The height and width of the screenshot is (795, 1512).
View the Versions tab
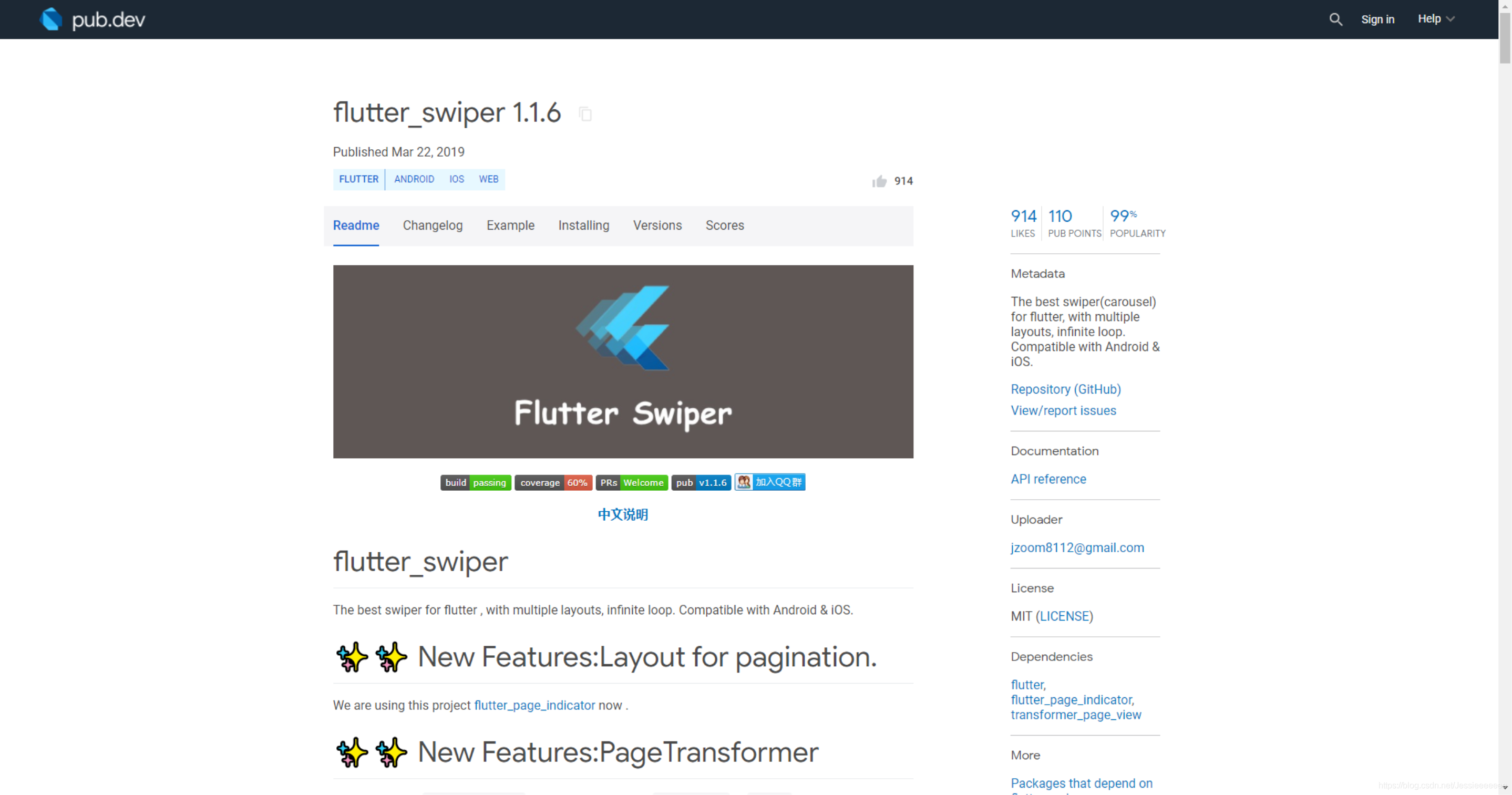pyautogui.click(x=657, y=225)
